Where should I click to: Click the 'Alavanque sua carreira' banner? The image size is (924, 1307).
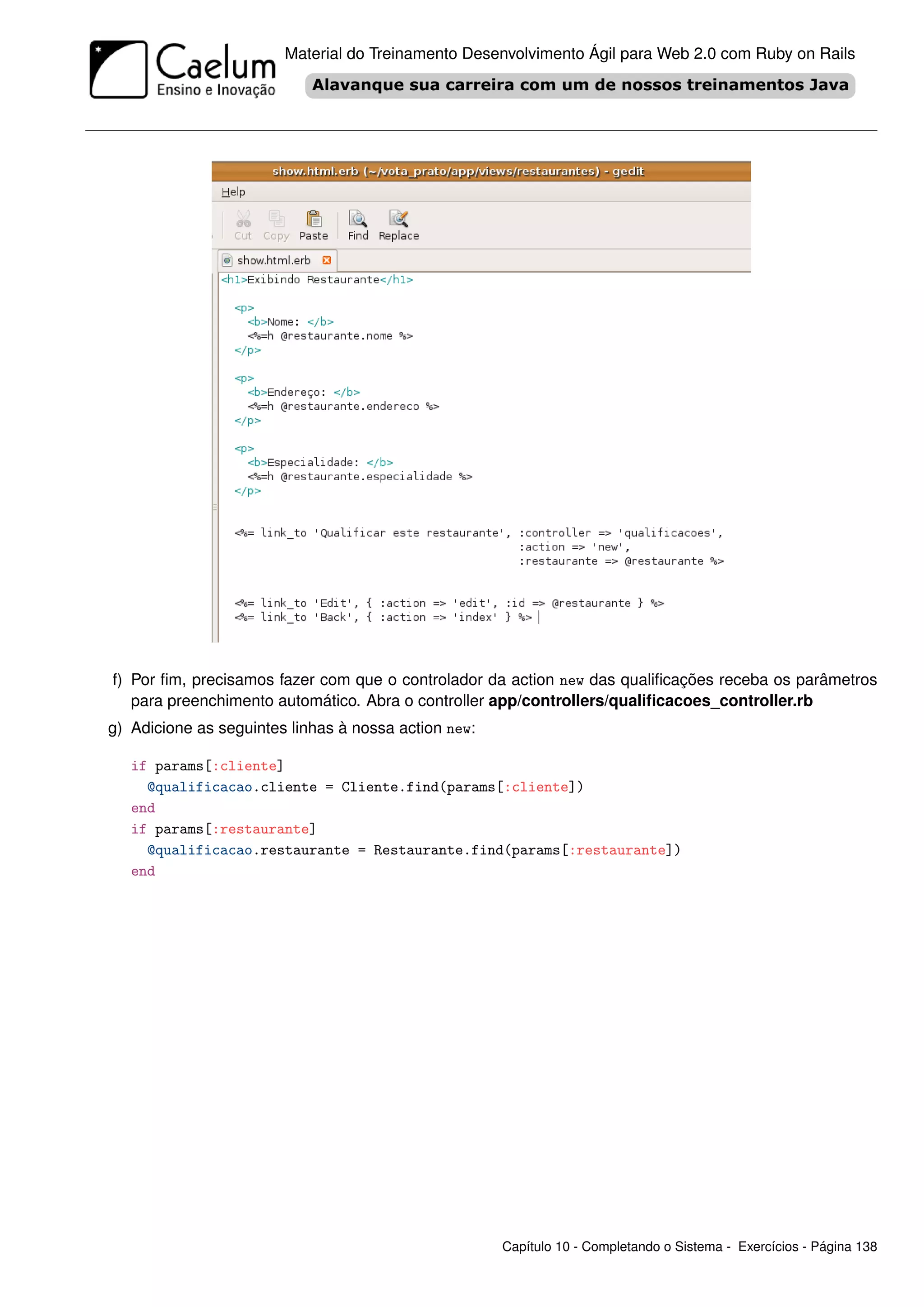(x=580, y=85)
